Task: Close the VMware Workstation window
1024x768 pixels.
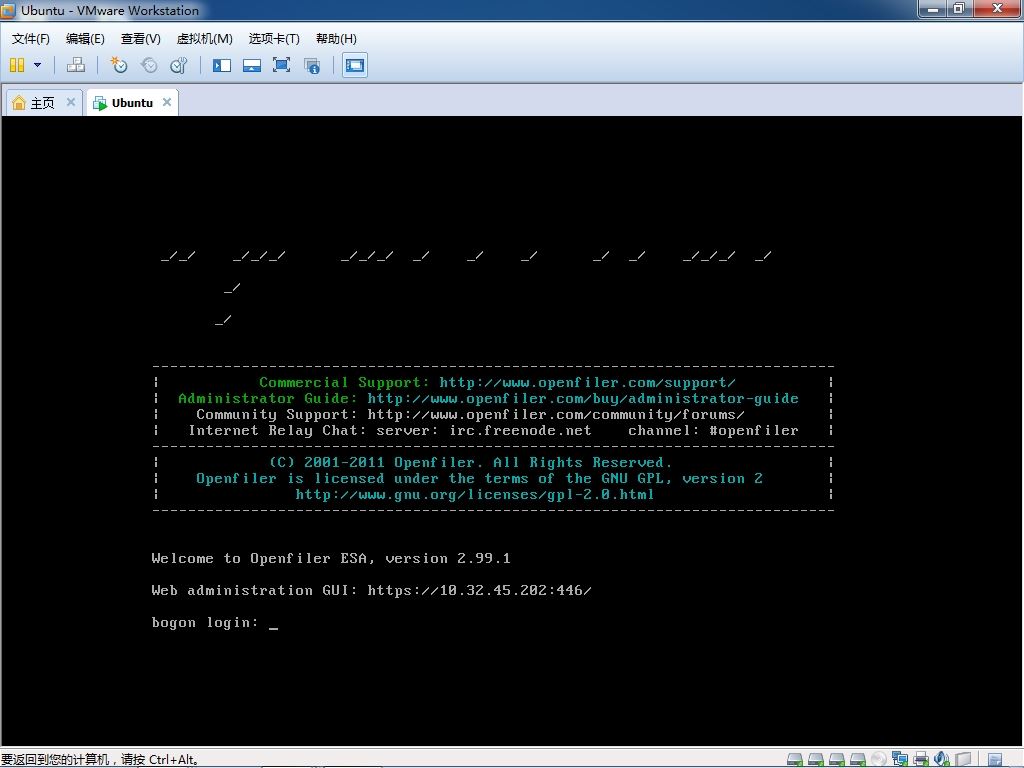Action: (997, 8)
